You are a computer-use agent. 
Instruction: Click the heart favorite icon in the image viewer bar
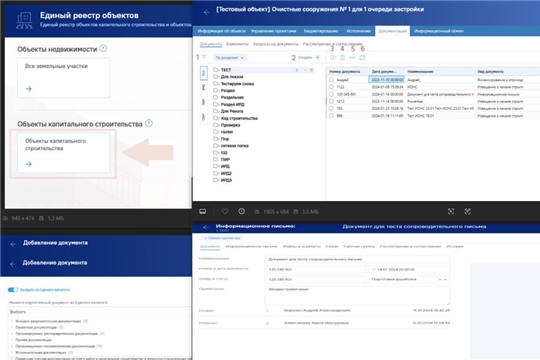(225, 211)
